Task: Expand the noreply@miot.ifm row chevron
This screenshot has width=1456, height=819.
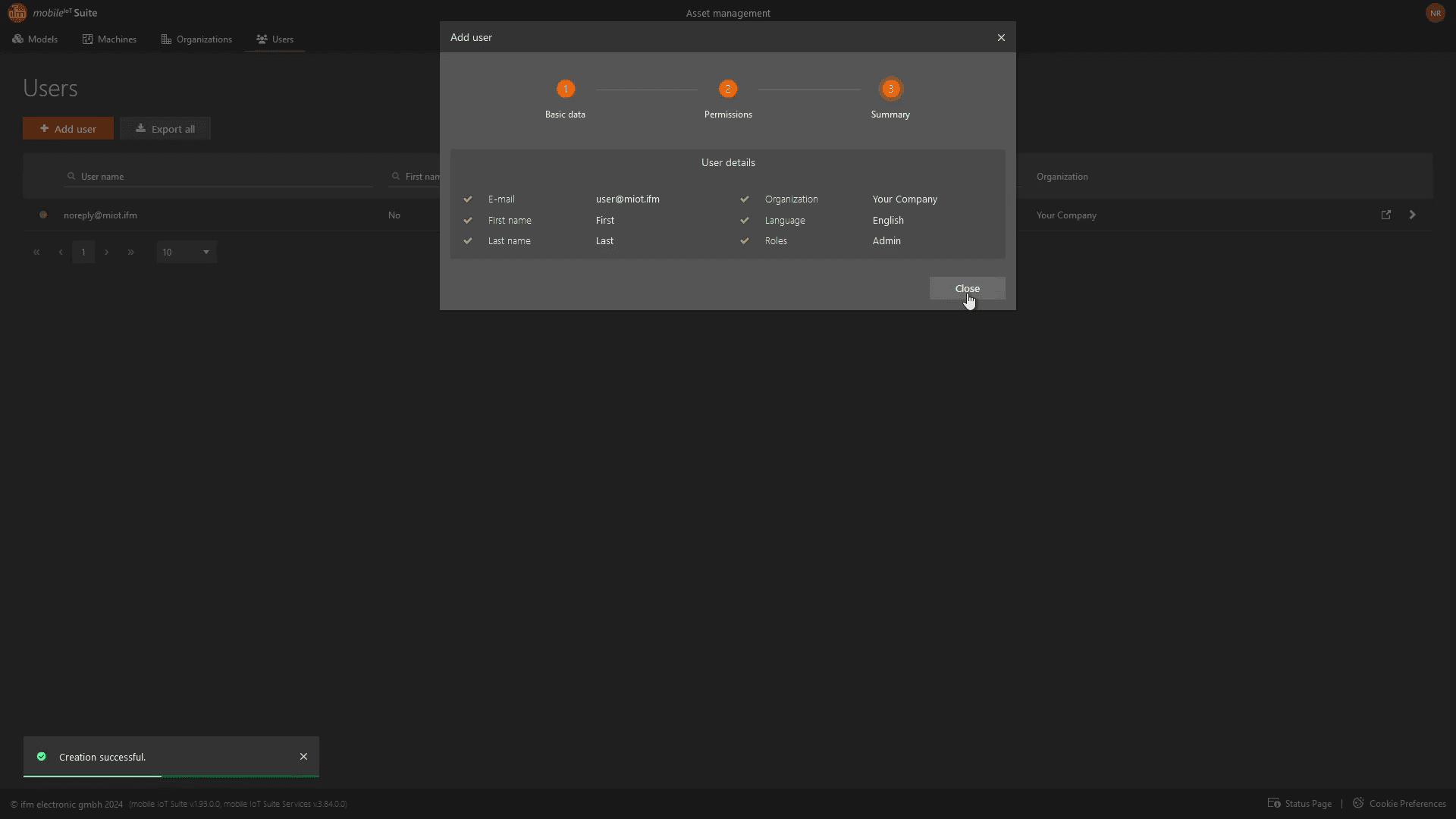Action: (1412, 215)
